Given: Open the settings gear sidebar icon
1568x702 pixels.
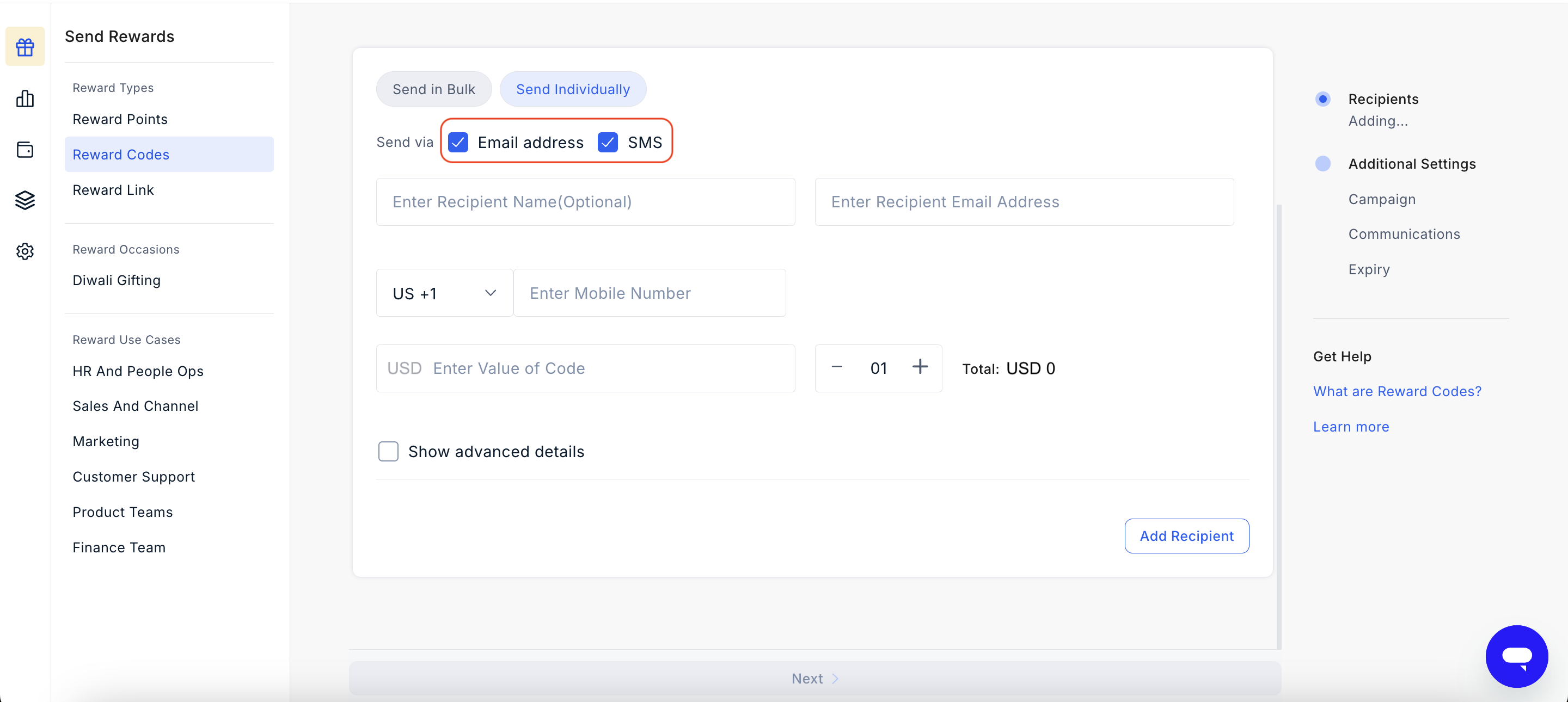Looking at the screenshot, I should coord(25,251).
